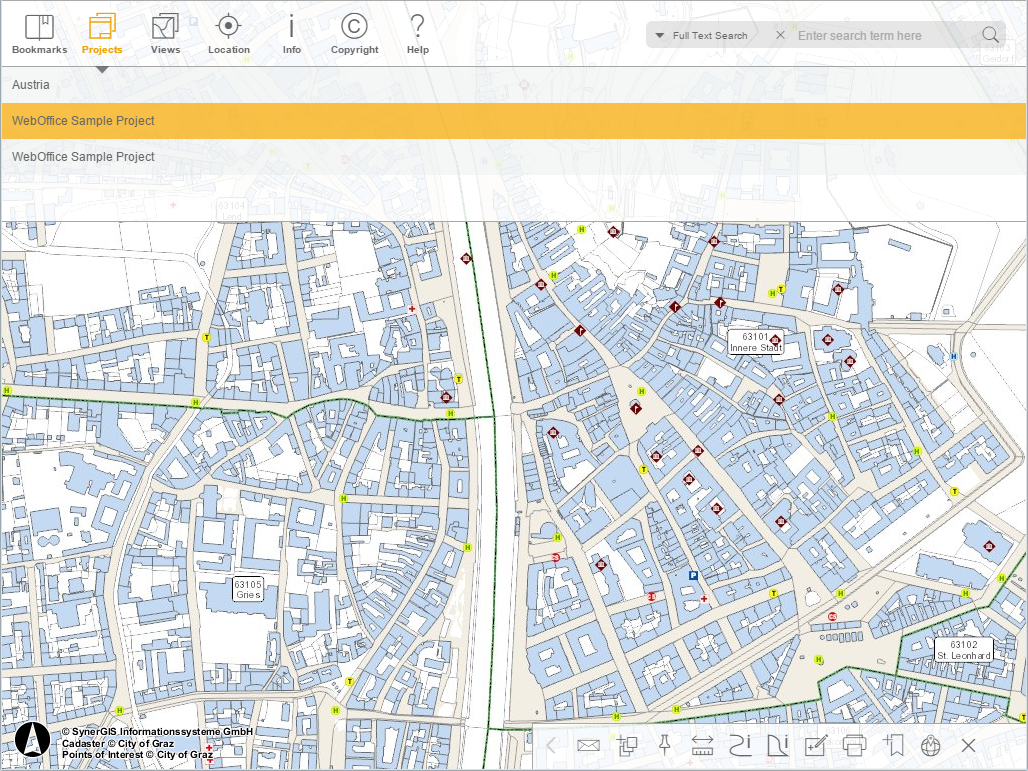Select the Austria project entry

(31, 85)
